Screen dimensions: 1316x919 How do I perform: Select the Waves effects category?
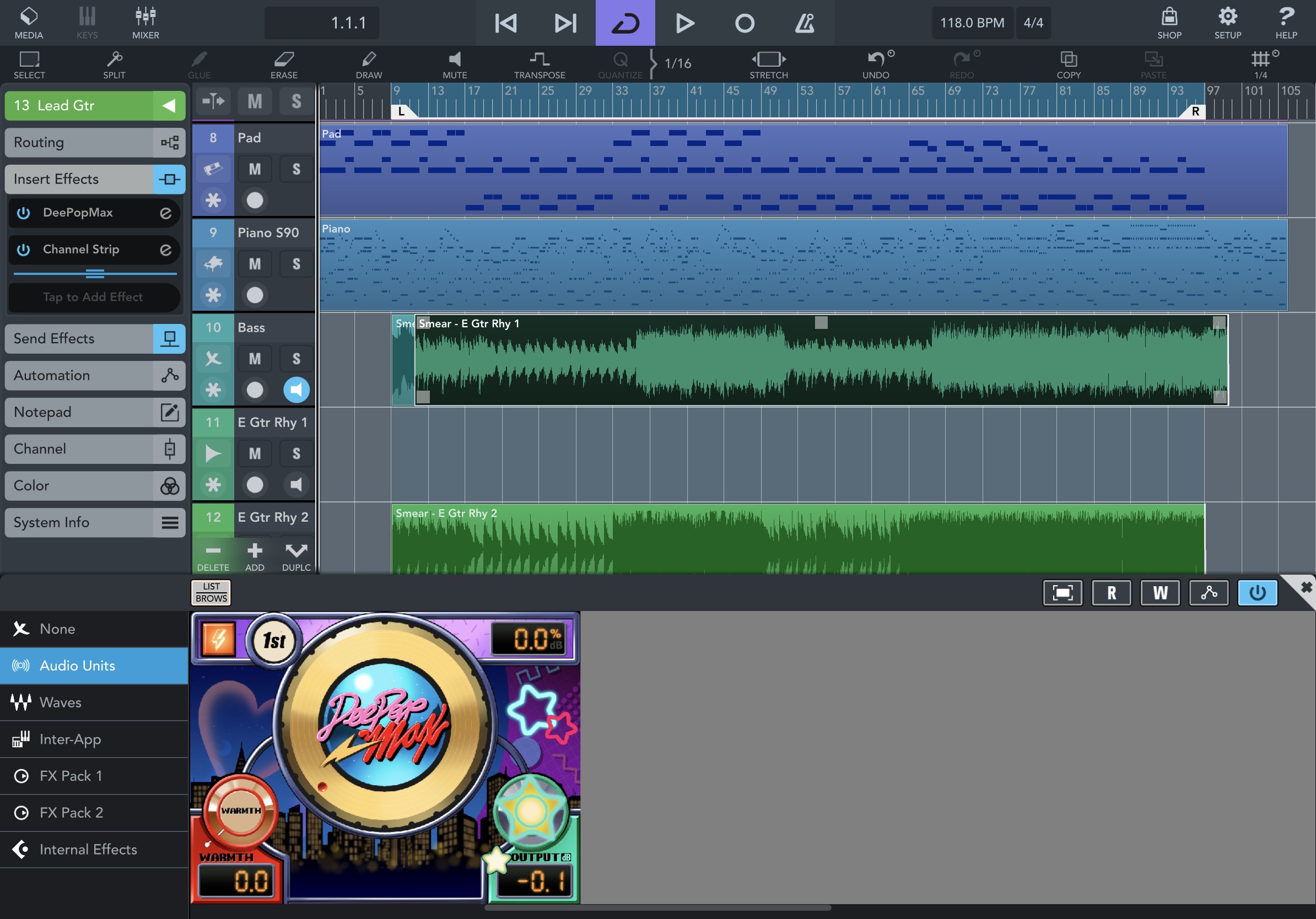click(94, 702)
